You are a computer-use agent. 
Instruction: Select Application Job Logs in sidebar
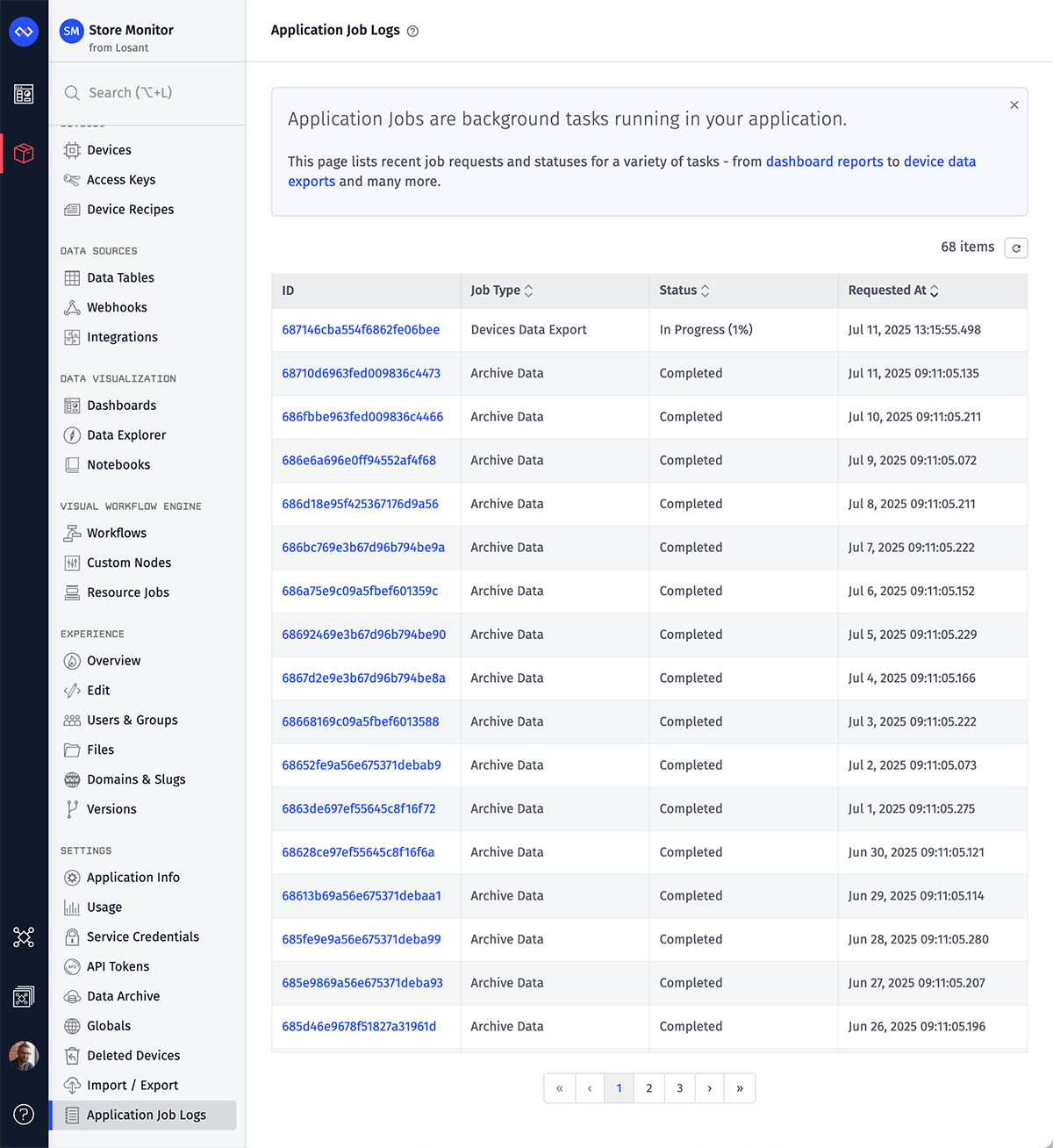coord(145,1116)
